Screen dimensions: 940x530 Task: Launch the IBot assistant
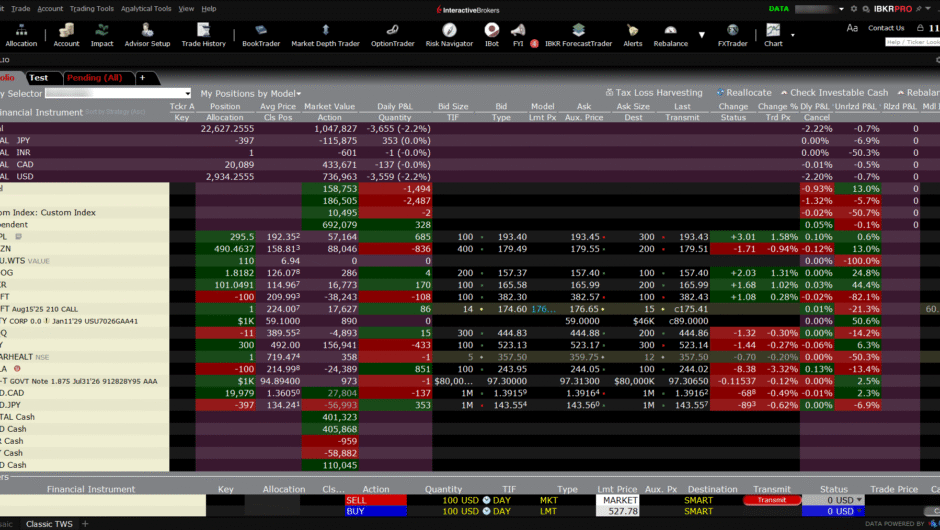(x=491, y=35)
